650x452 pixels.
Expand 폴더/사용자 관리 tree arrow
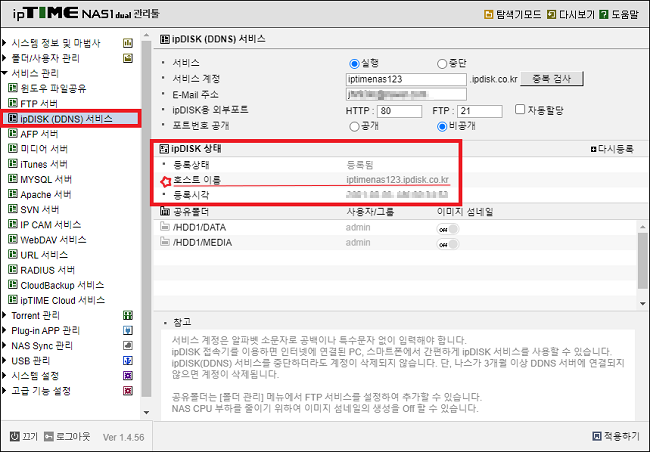click(x=5, y=58)
